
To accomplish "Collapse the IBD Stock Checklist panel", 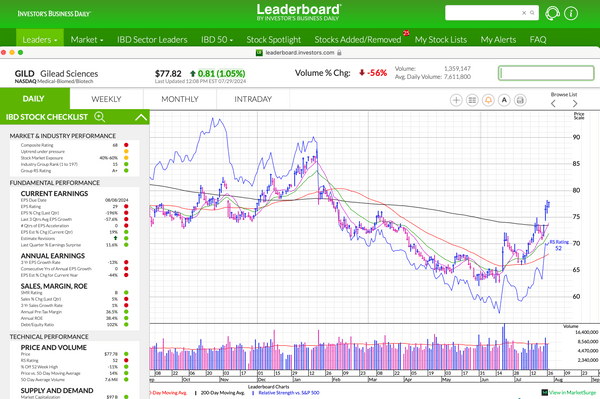I will point(141,117).
